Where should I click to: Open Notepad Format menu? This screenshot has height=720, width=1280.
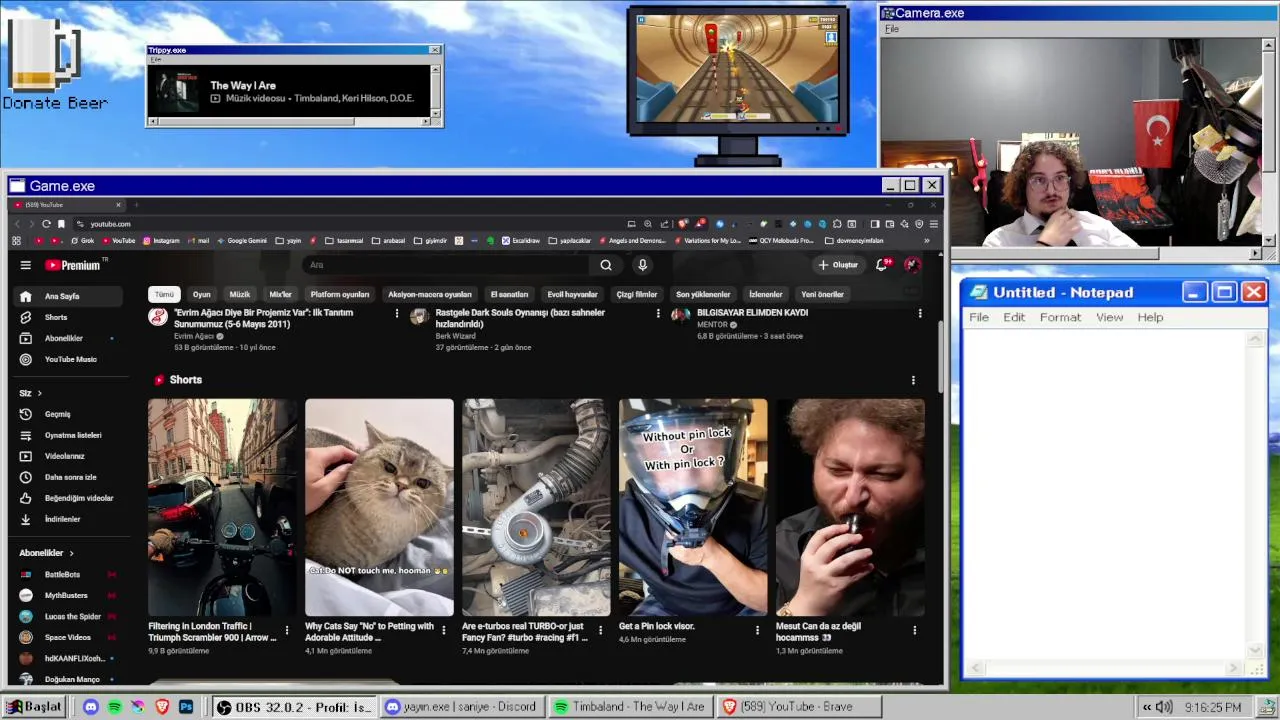coord(1060,317)
